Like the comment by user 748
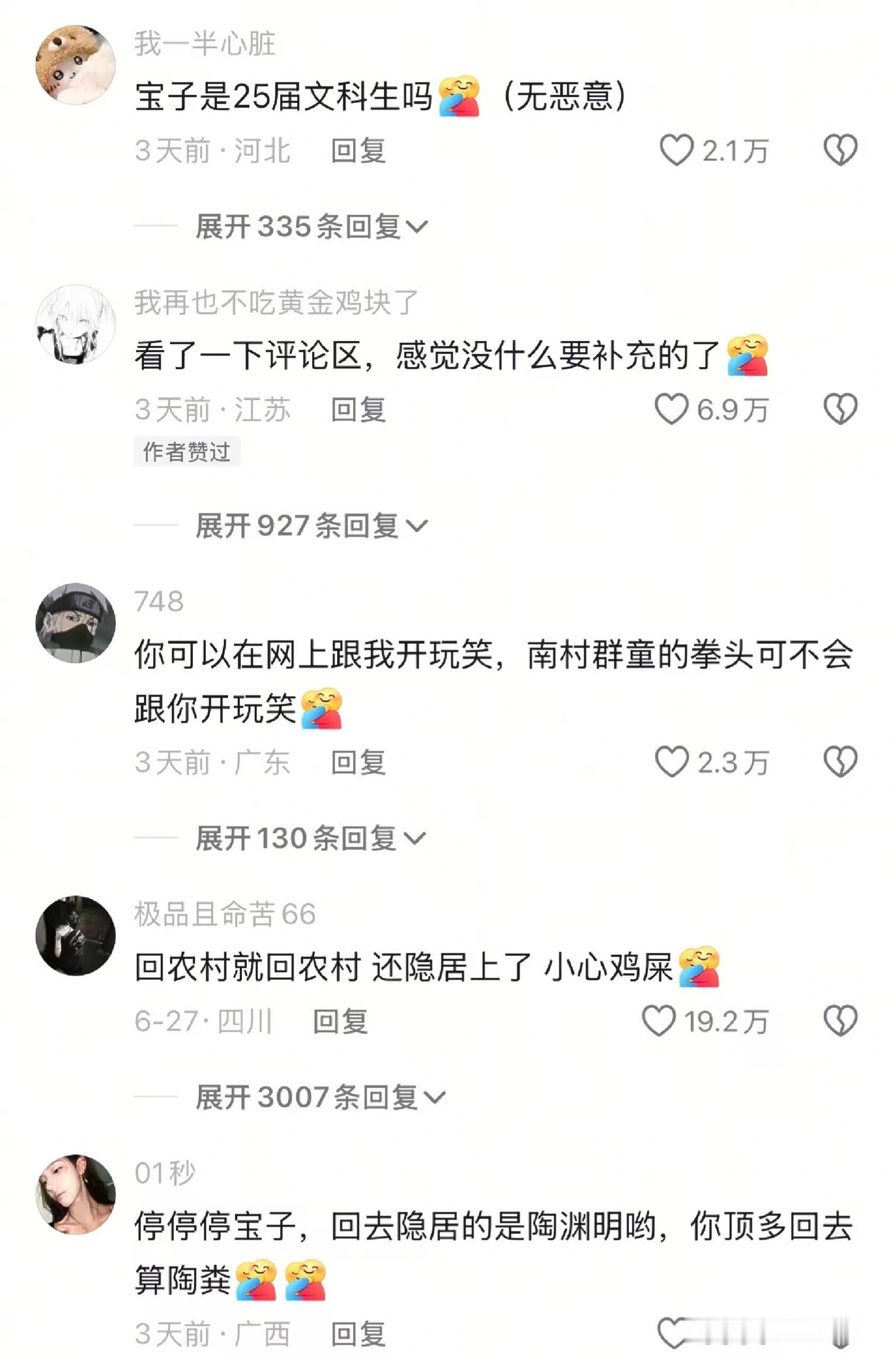Screen dimensions: 896x1362 pos(671,761)
